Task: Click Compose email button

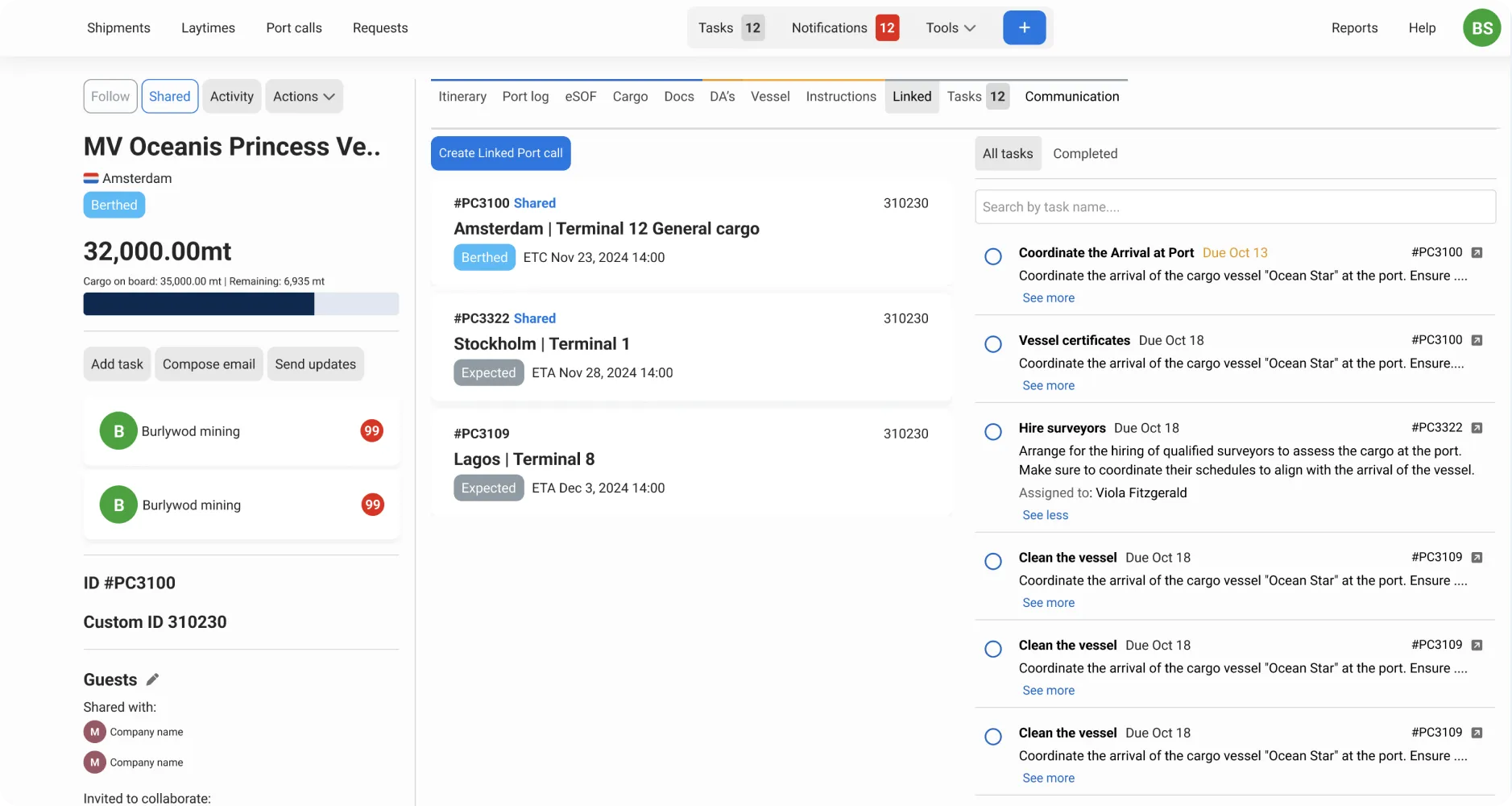Action: [209, 364]
